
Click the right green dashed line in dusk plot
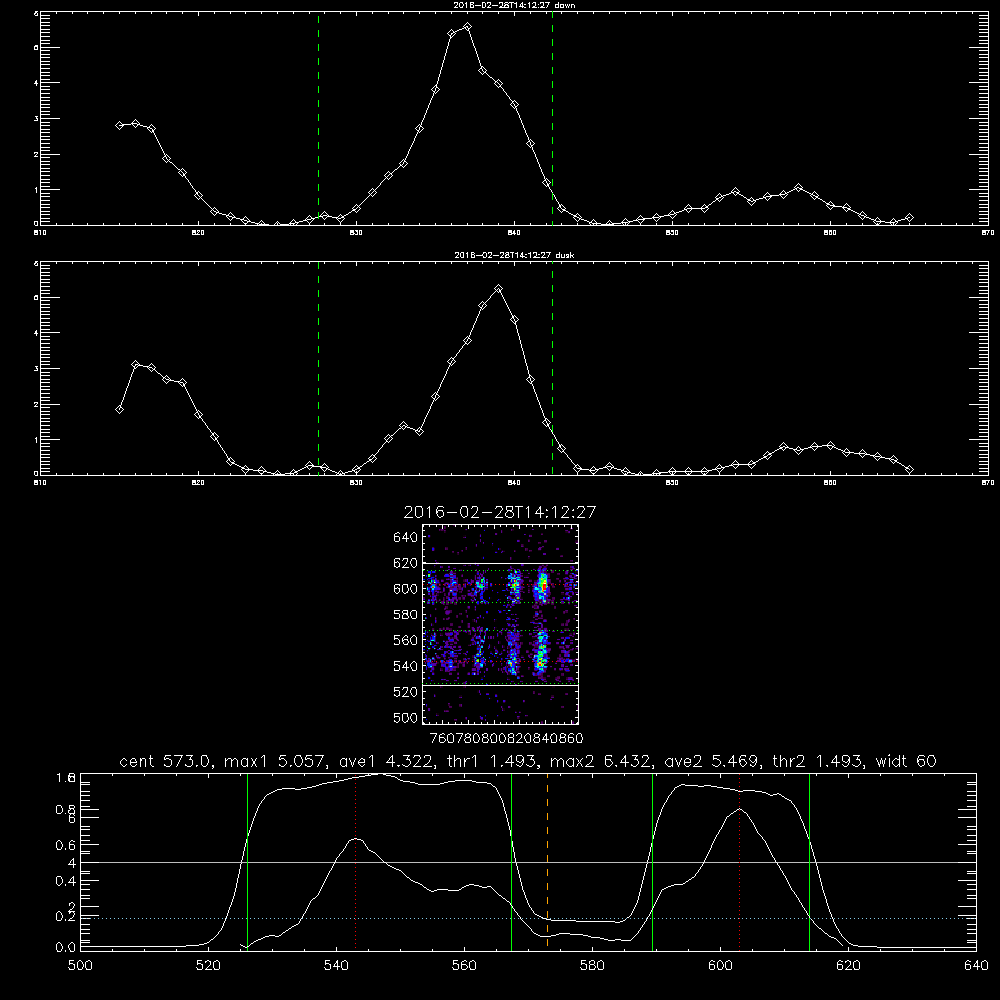point(552,368)
